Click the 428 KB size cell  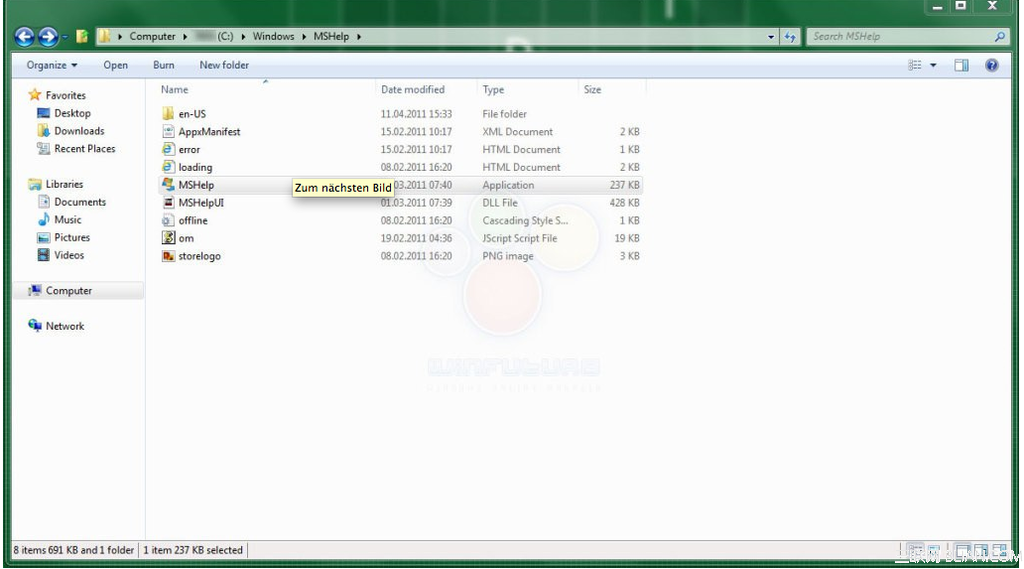coord(624,203)
